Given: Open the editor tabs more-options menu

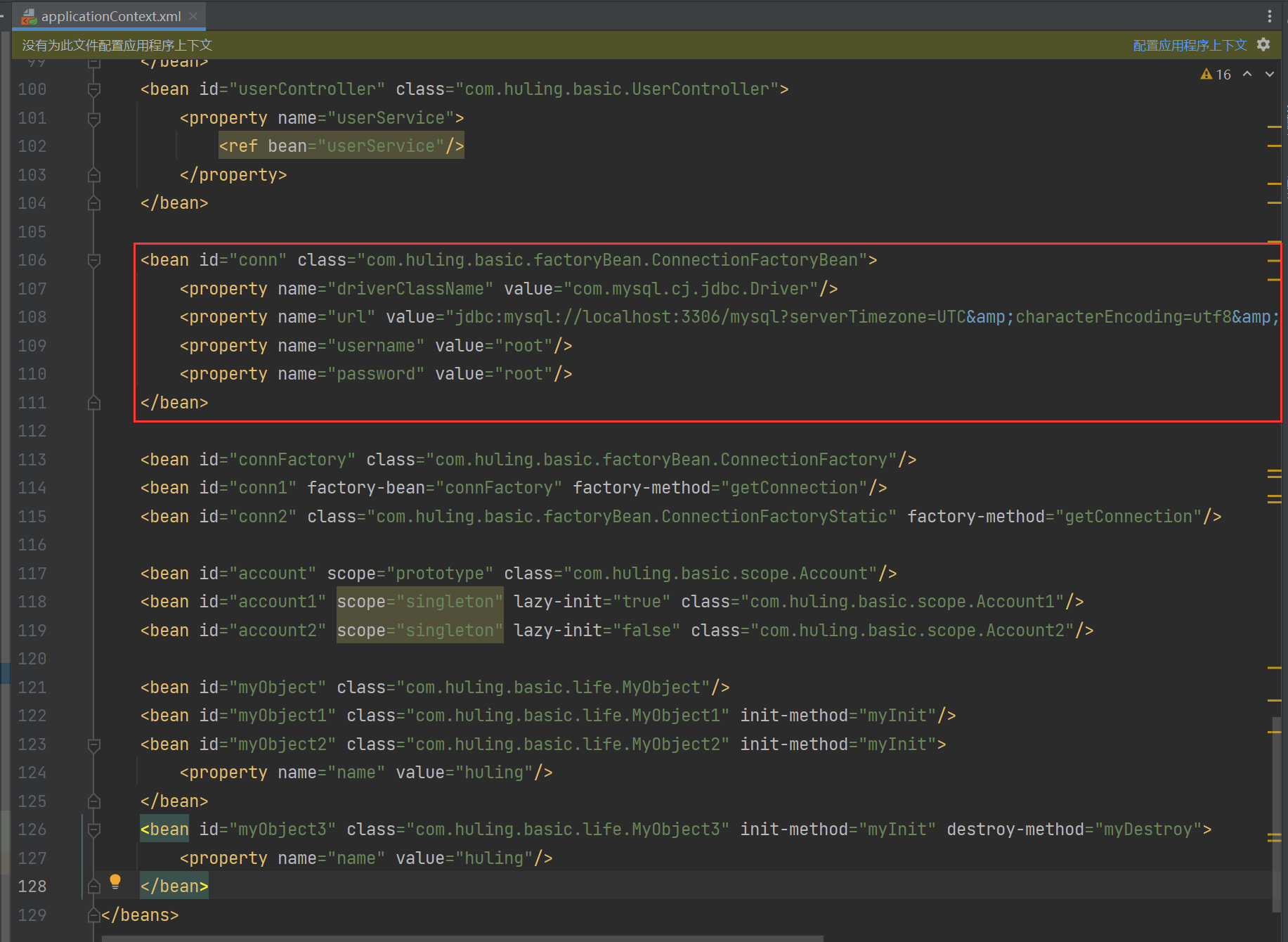Looking at the screenshot, I should click(1269, 15).
